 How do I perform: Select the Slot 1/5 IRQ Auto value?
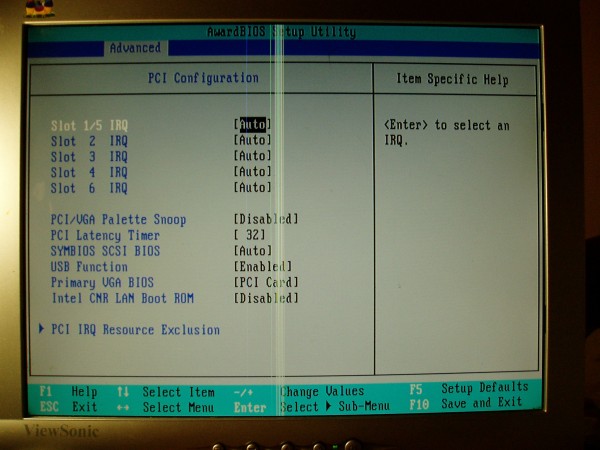[253, 125]
